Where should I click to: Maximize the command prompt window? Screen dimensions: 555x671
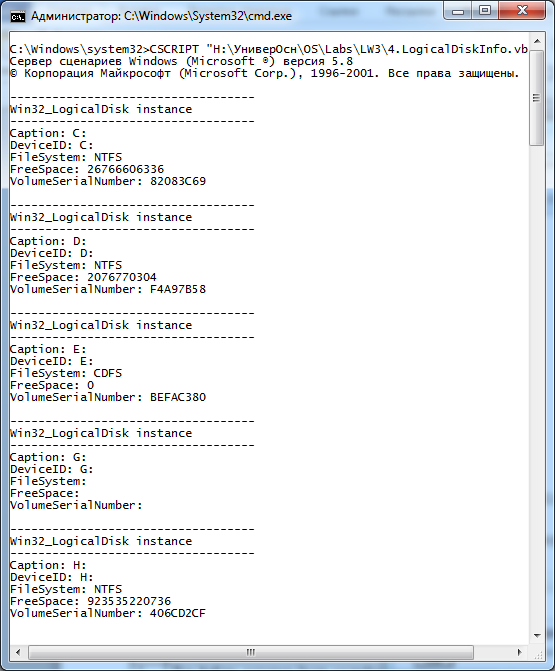pos(485,11)
